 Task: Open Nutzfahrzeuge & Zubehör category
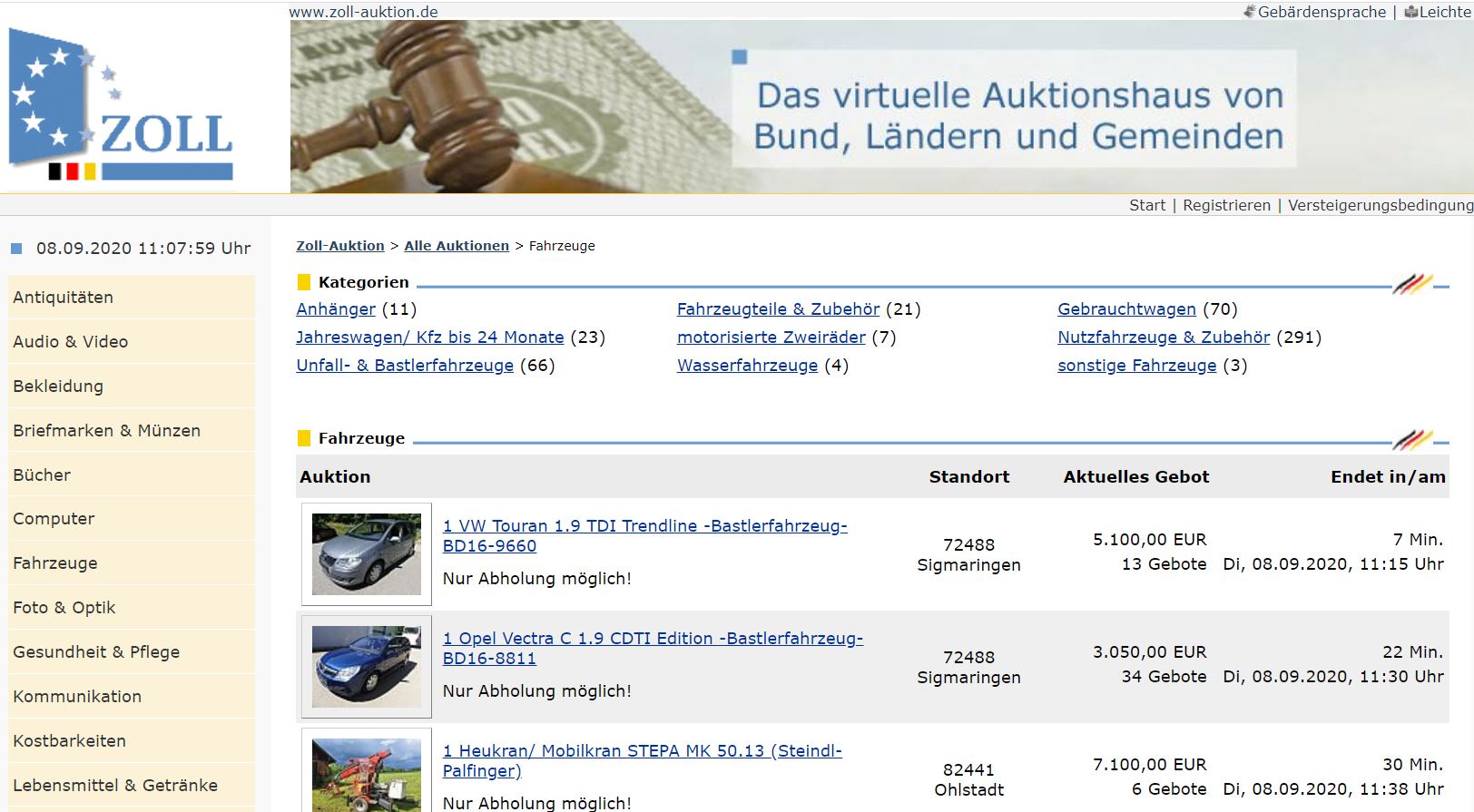point(1164,338)
